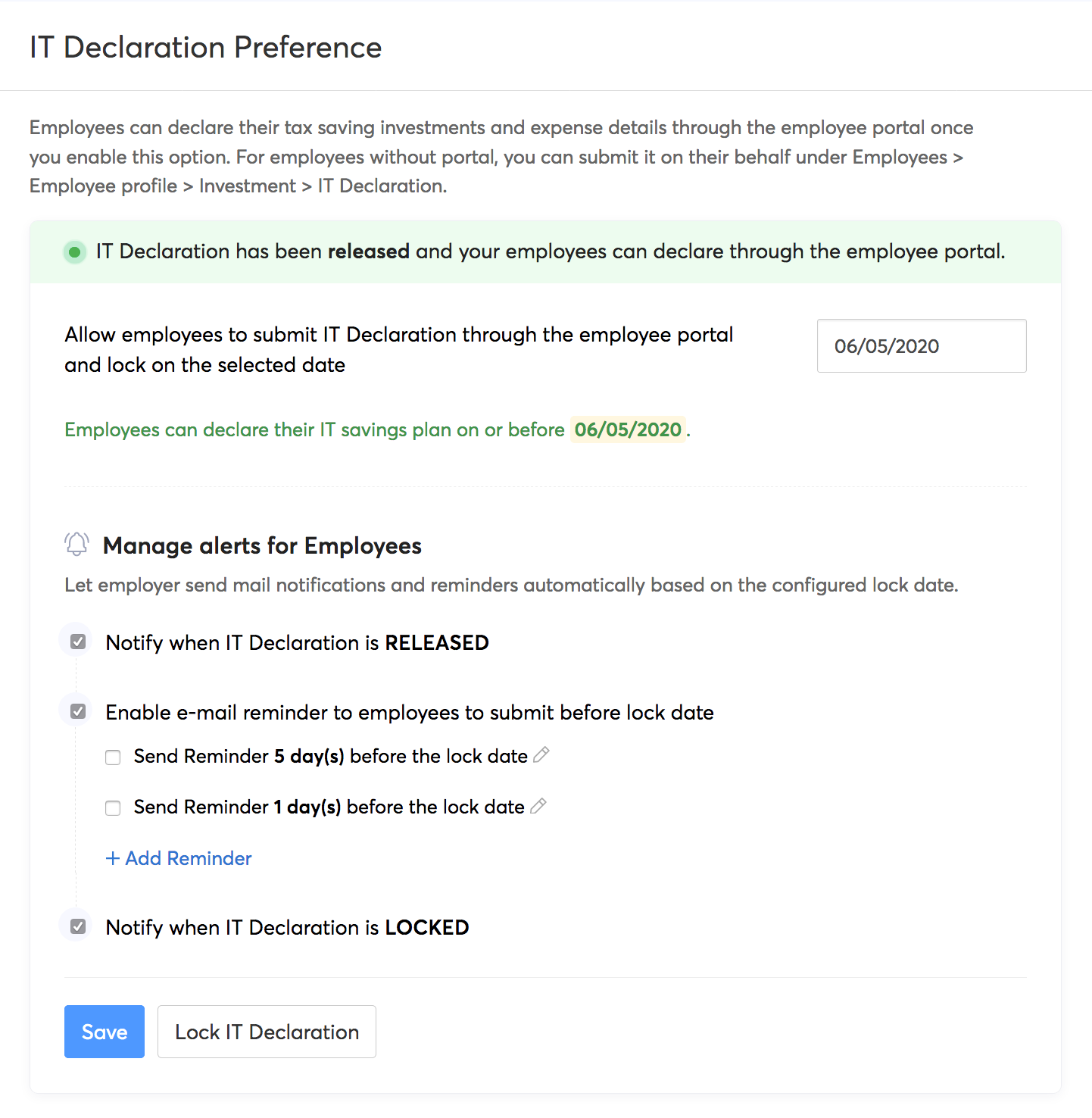1092x1118 pixels.
Task: Click the Lock IT Declaration button
Action: 267,1032
